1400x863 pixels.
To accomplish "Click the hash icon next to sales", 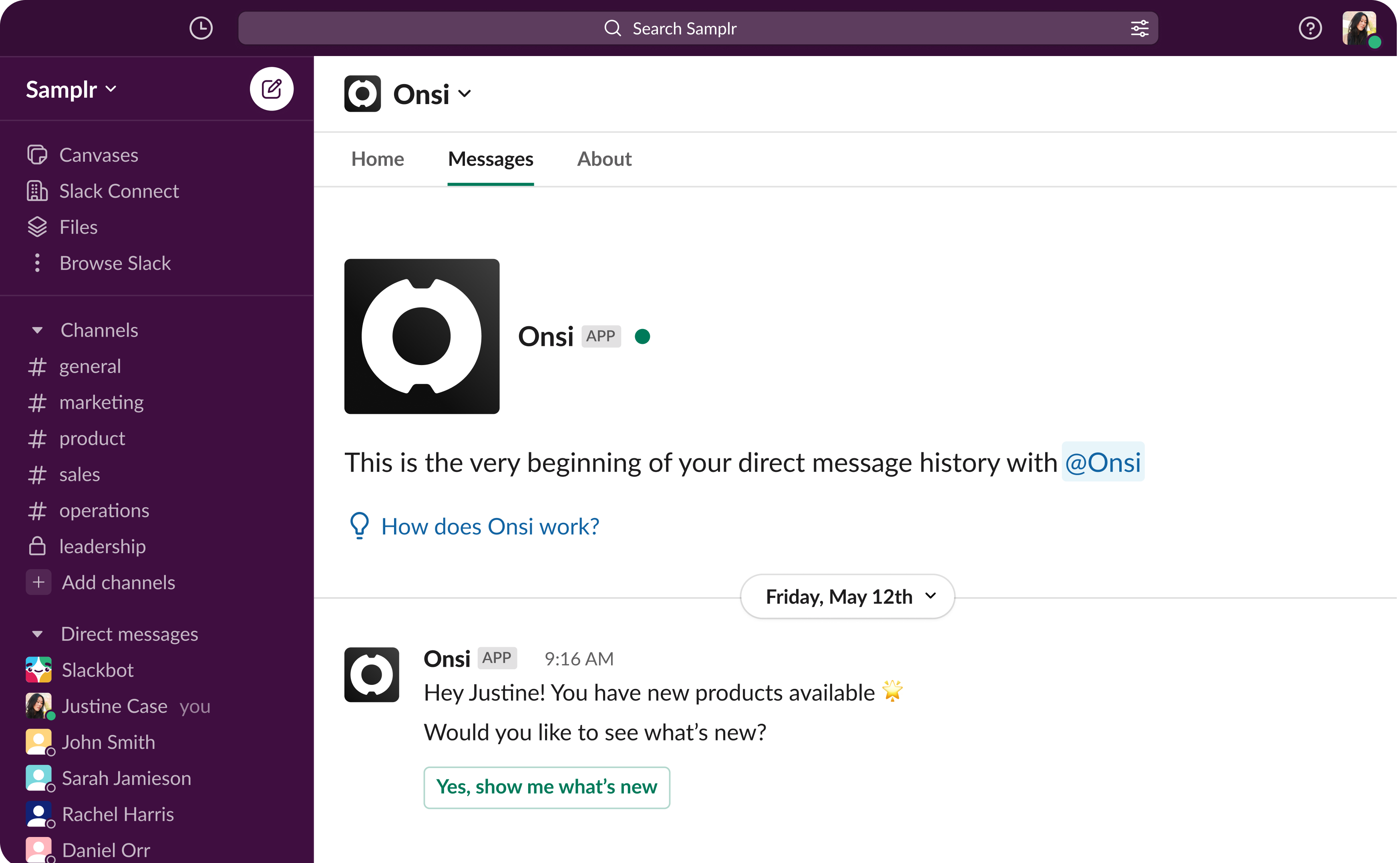I will (37, 474).
